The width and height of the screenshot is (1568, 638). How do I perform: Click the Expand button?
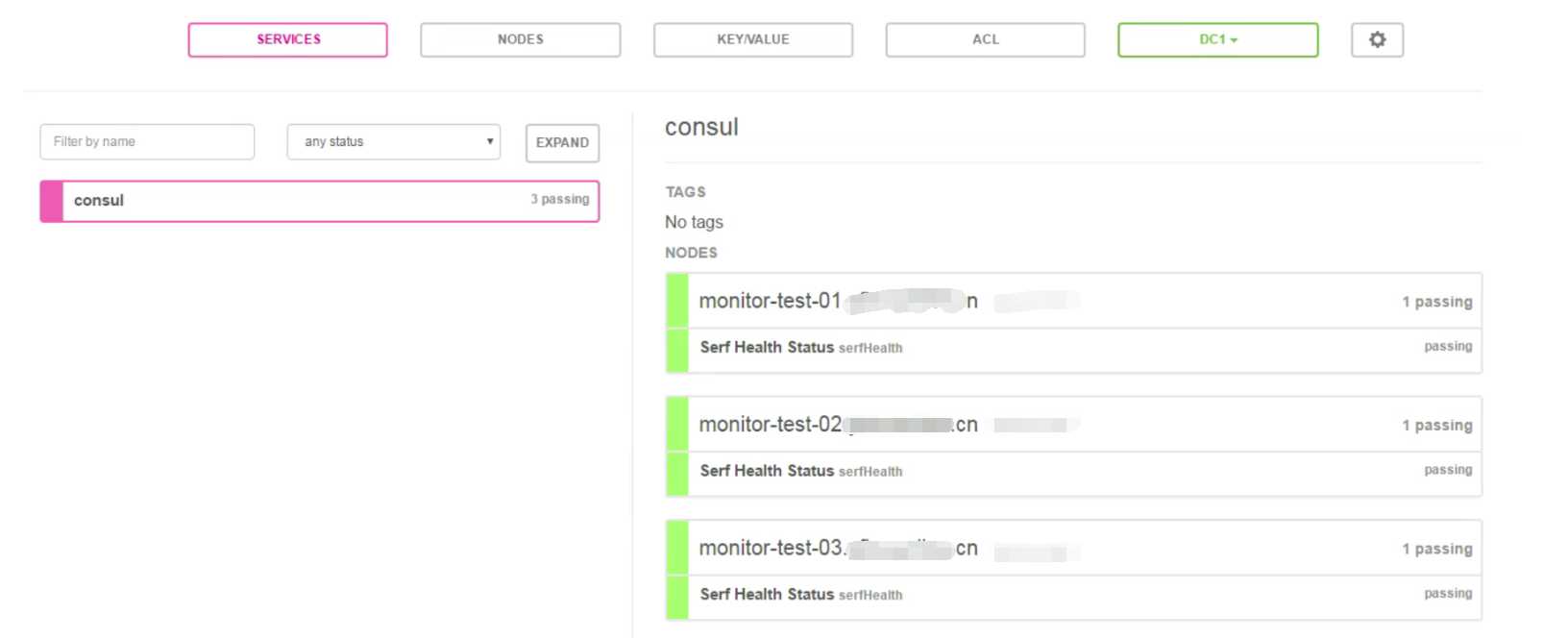(x=562, y=143)
